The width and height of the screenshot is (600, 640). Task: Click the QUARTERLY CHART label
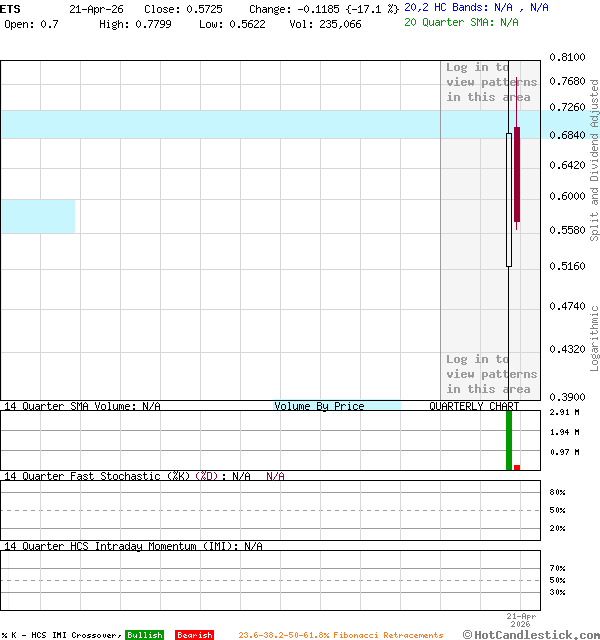click(x=474, y=406)
